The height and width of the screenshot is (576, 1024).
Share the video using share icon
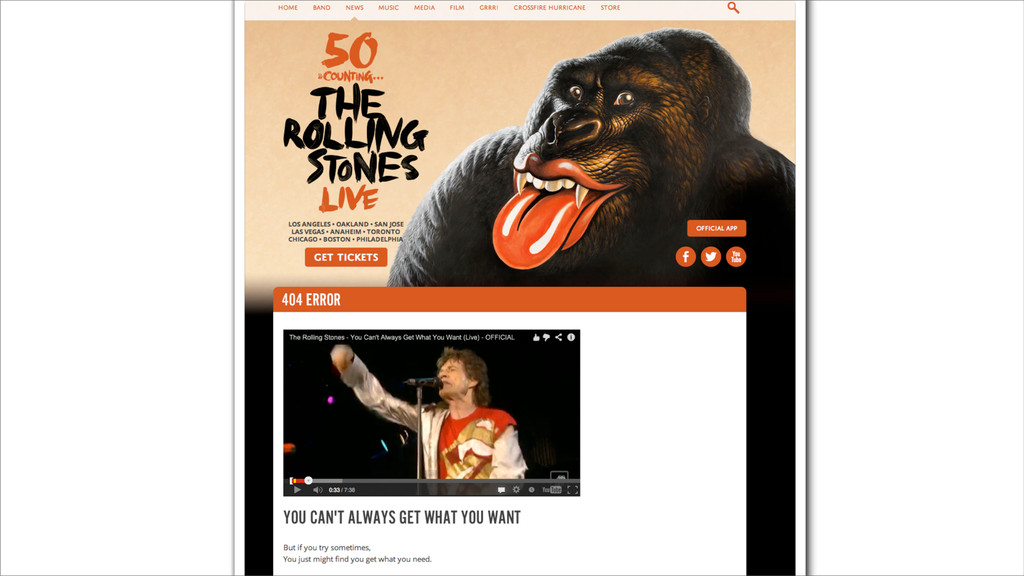[558, 338]
